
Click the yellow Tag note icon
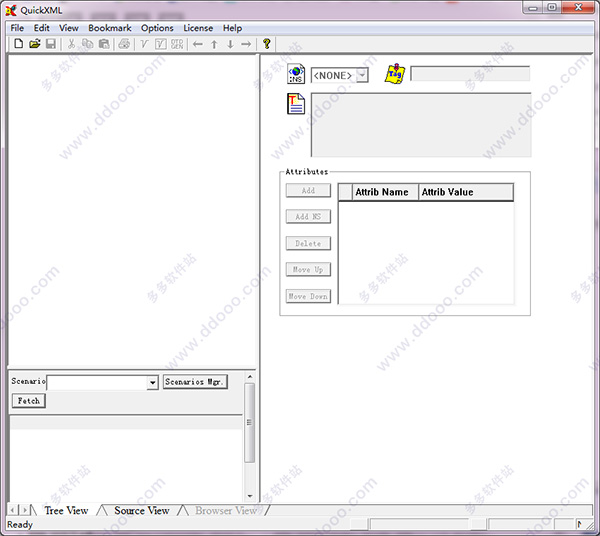coord(395,73)
